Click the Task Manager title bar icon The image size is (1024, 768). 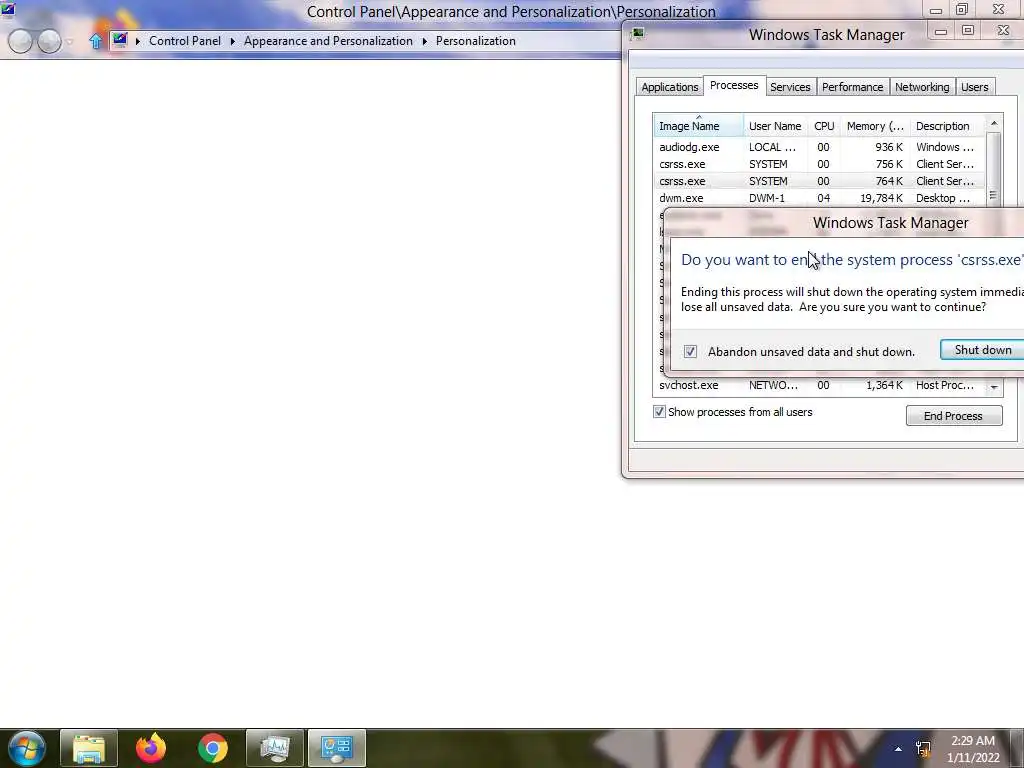(637, 34)
